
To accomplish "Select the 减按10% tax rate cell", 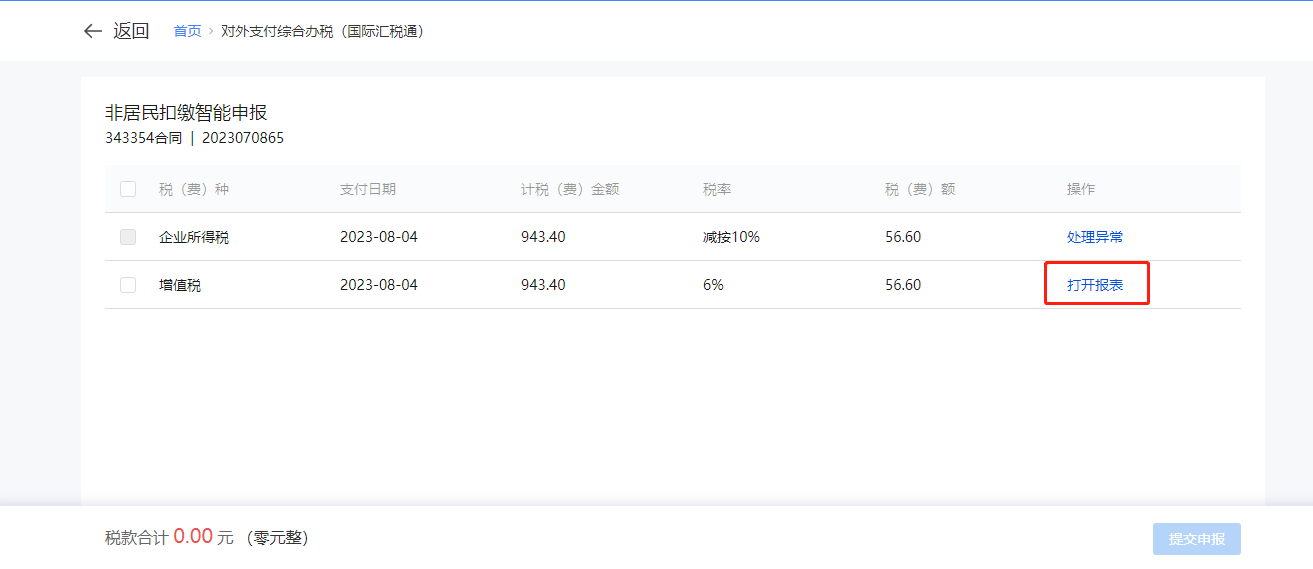I will click(x=731, y=237).
